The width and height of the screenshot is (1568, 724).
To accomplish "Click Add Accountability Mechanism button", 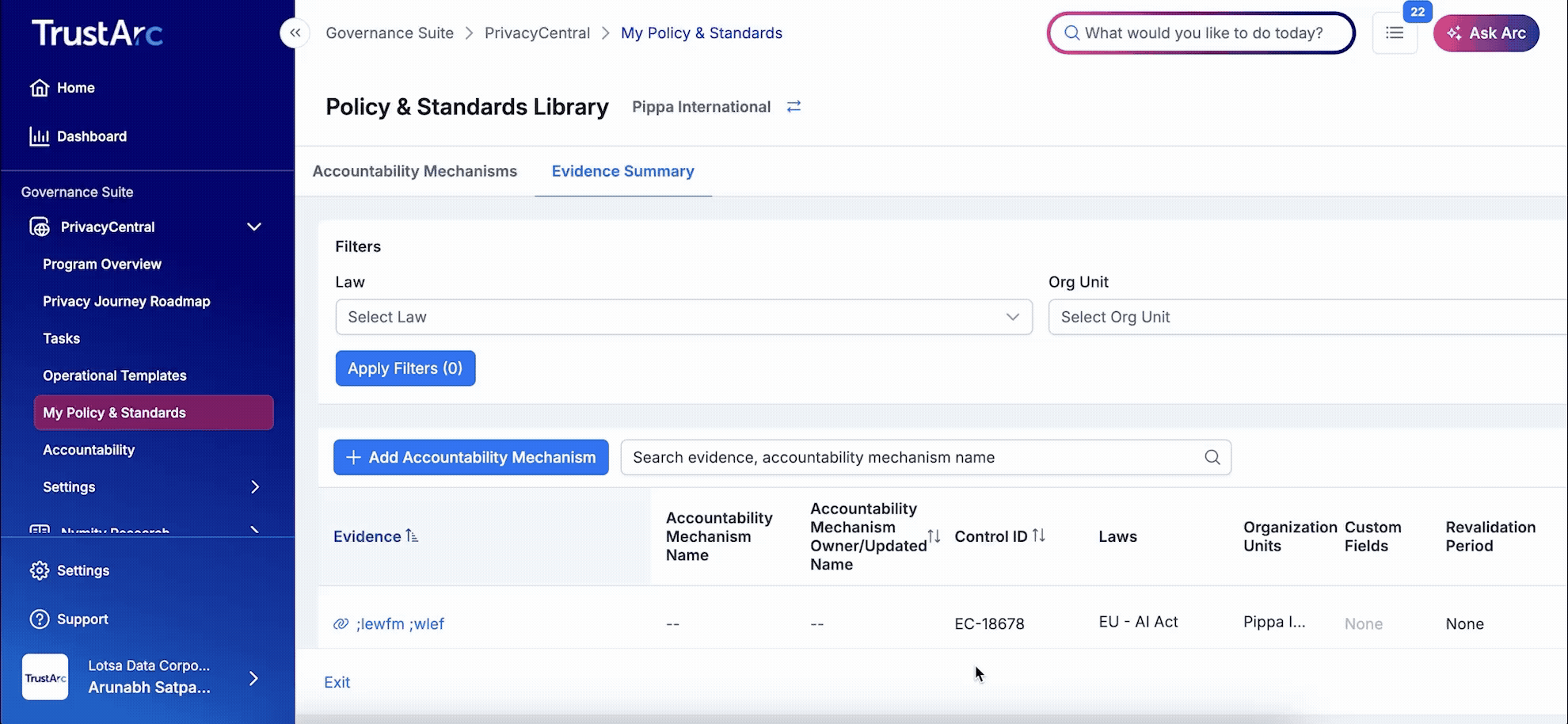I will (x=470, y=457).
